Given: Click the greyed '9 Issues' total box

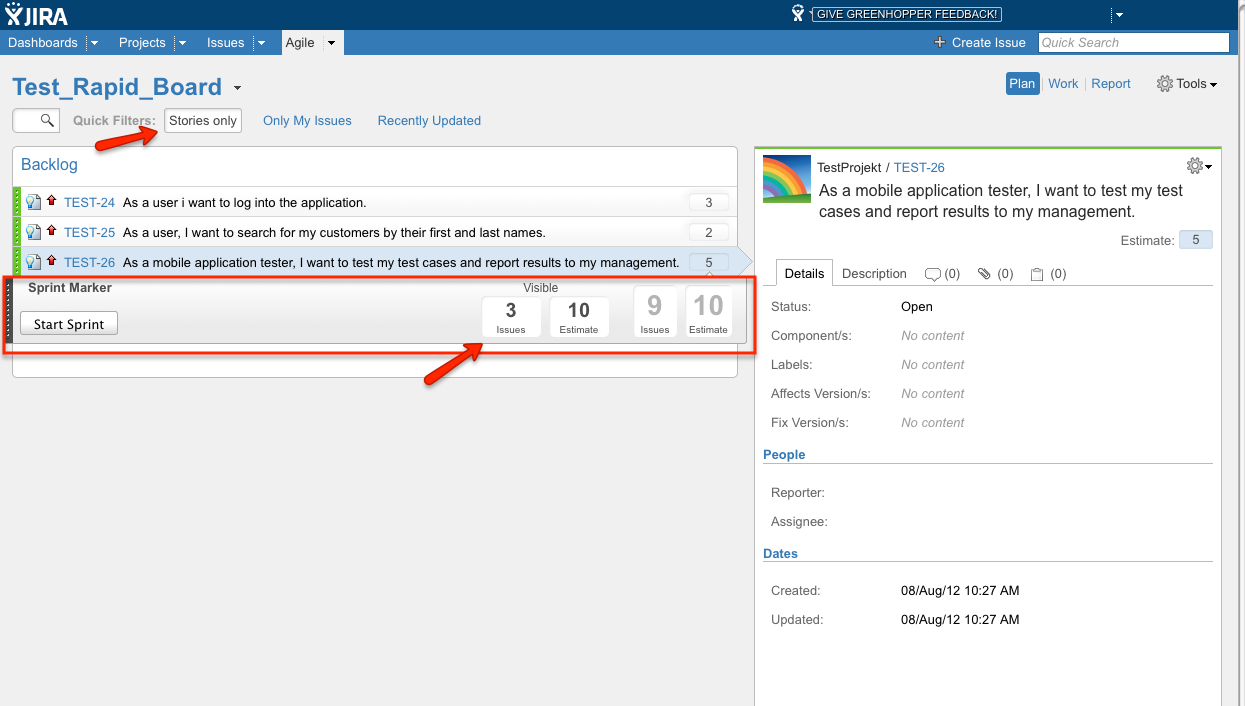Looking at the screenshot, I should [x=655, y=312].
